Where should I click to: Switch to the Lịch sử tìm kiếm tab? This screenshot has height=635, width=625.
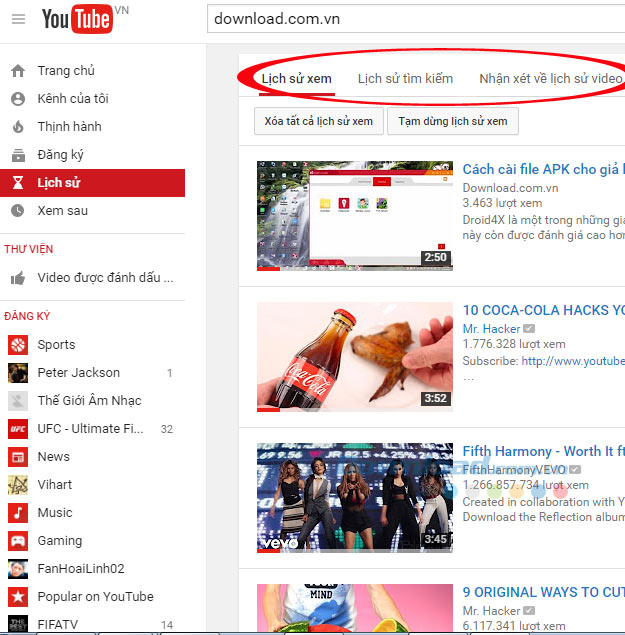point(405,79)
